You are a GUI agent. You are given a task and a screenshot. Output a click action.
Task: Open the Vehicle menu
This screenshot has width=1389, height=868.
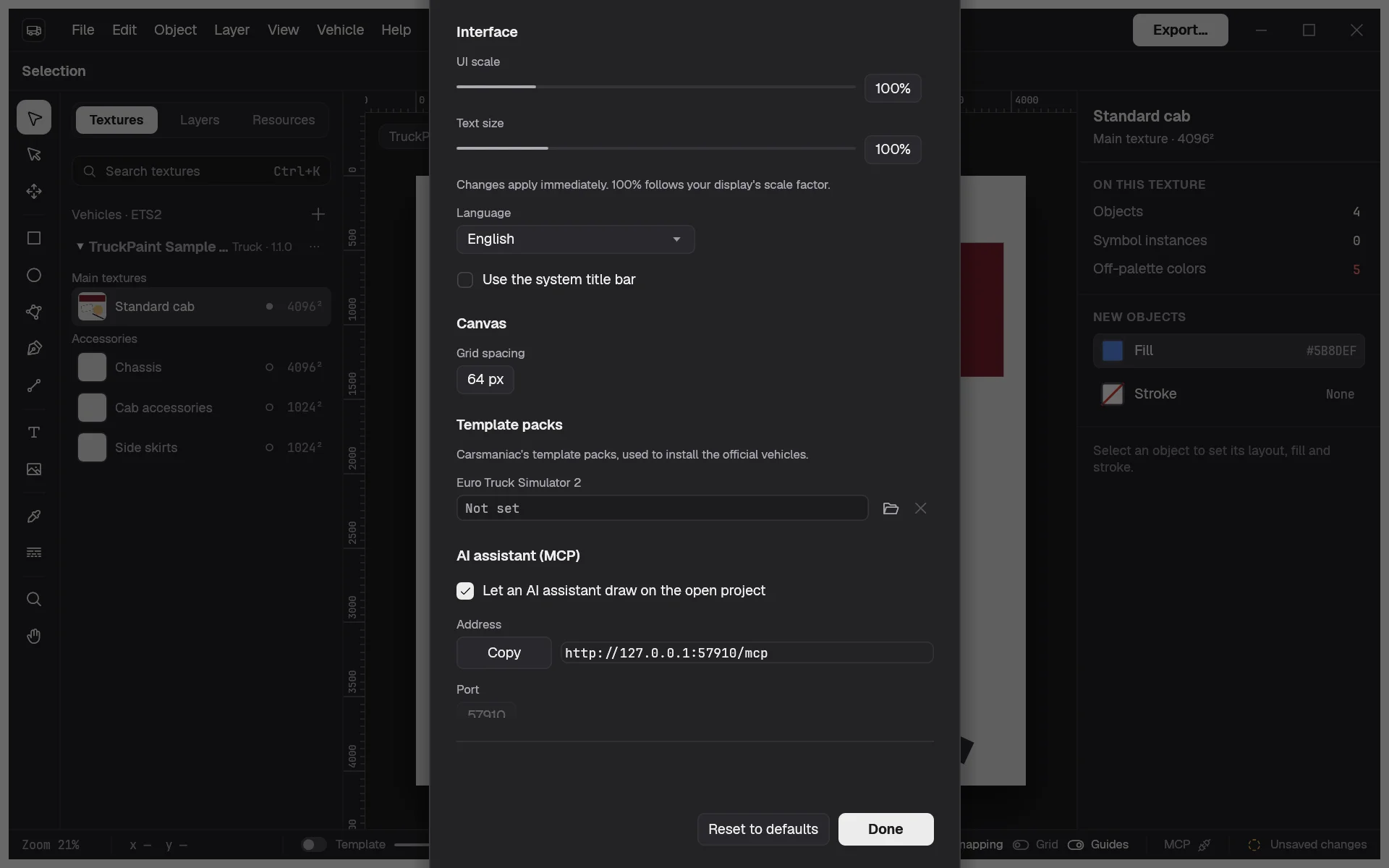pyautogui.click(x=340, y=30)
